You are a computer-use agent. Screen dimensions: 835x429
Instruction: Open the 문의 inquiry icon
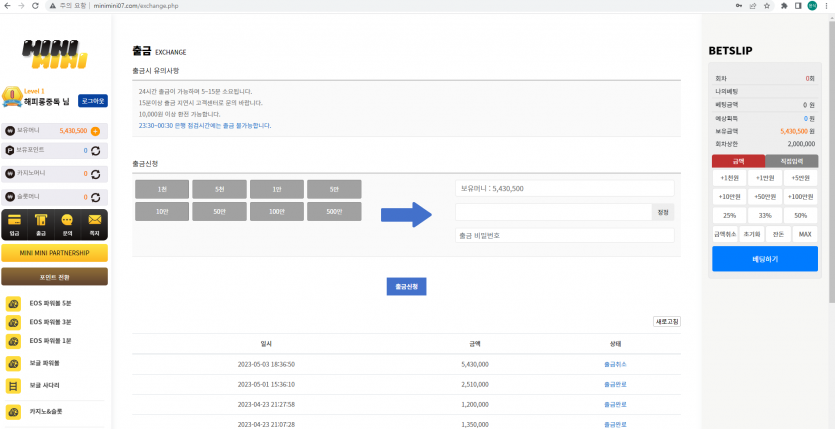(x=68, y=223)
